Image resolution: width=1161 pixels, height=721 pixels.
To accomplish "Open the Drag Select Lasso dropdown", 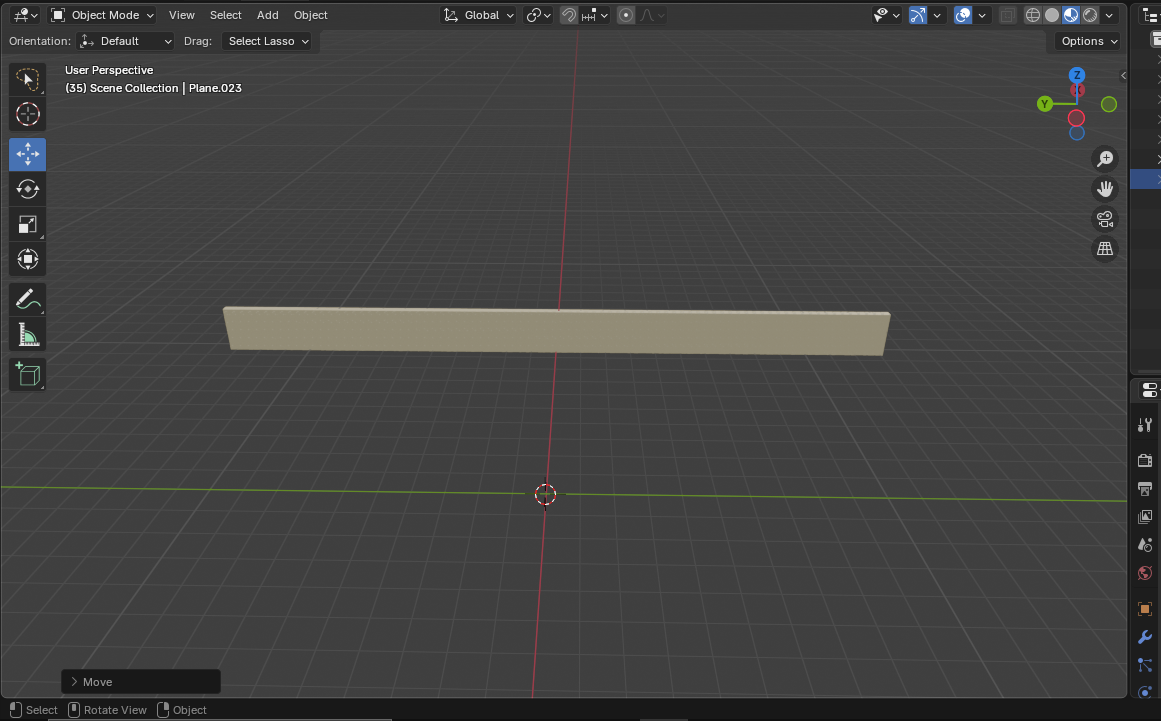I will point(267,41).
